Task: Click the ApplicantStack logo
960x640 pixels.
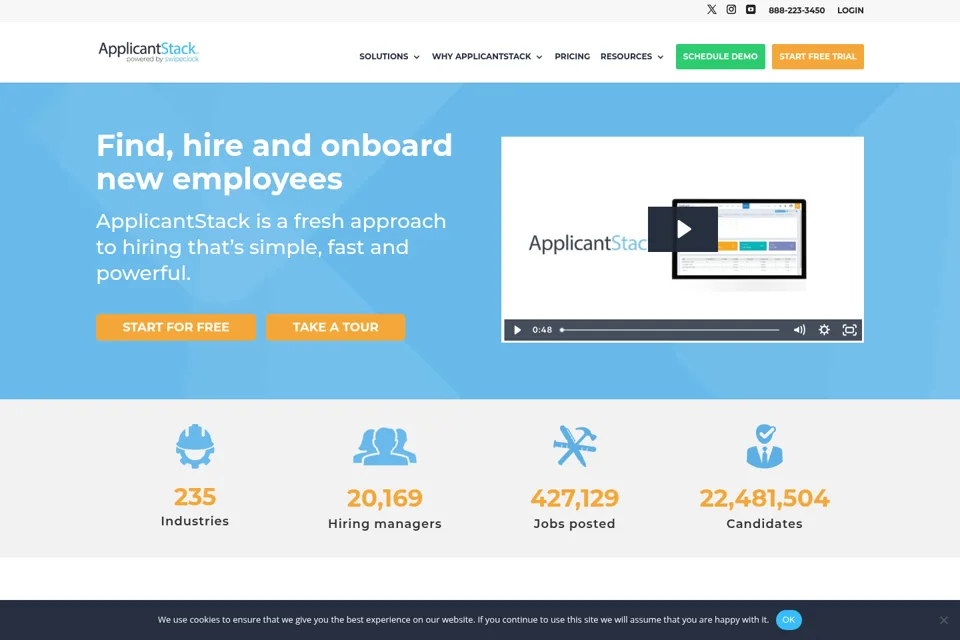Action: (x=149, y=51)
